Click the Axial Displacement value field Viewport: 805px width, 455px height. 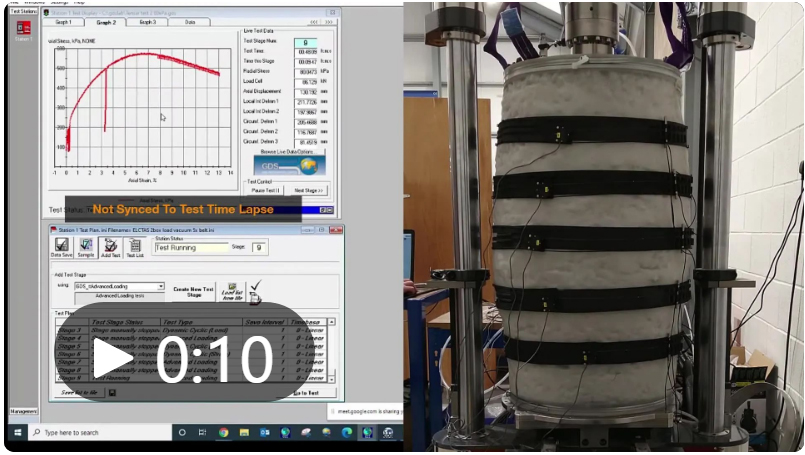click(306, 92)
